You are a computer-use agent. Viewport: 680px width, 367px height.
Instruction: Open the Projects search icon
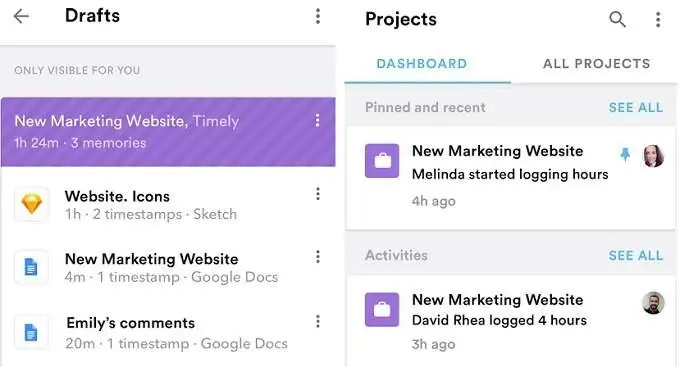[x=617, y=19]
